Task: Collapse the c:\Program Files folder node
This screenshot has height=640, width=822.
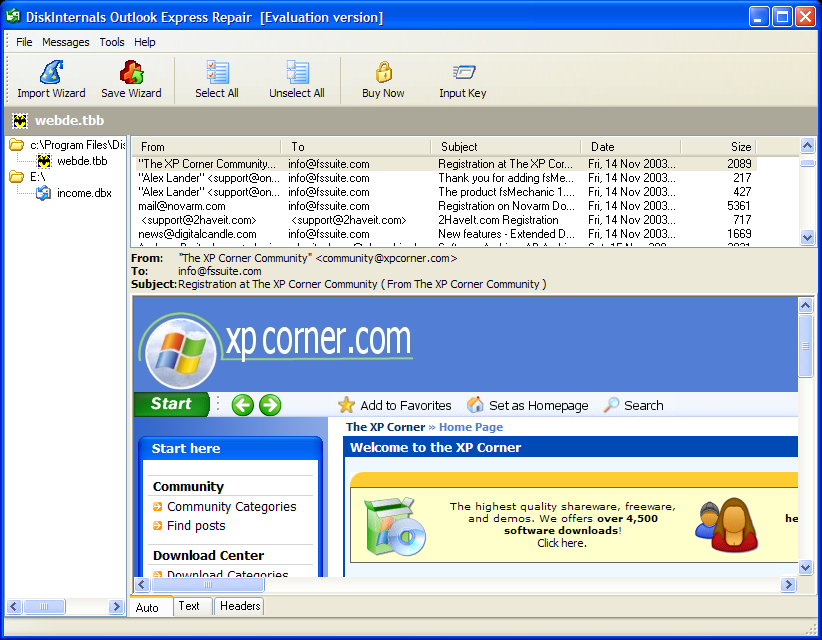Action: click(17, 145)
